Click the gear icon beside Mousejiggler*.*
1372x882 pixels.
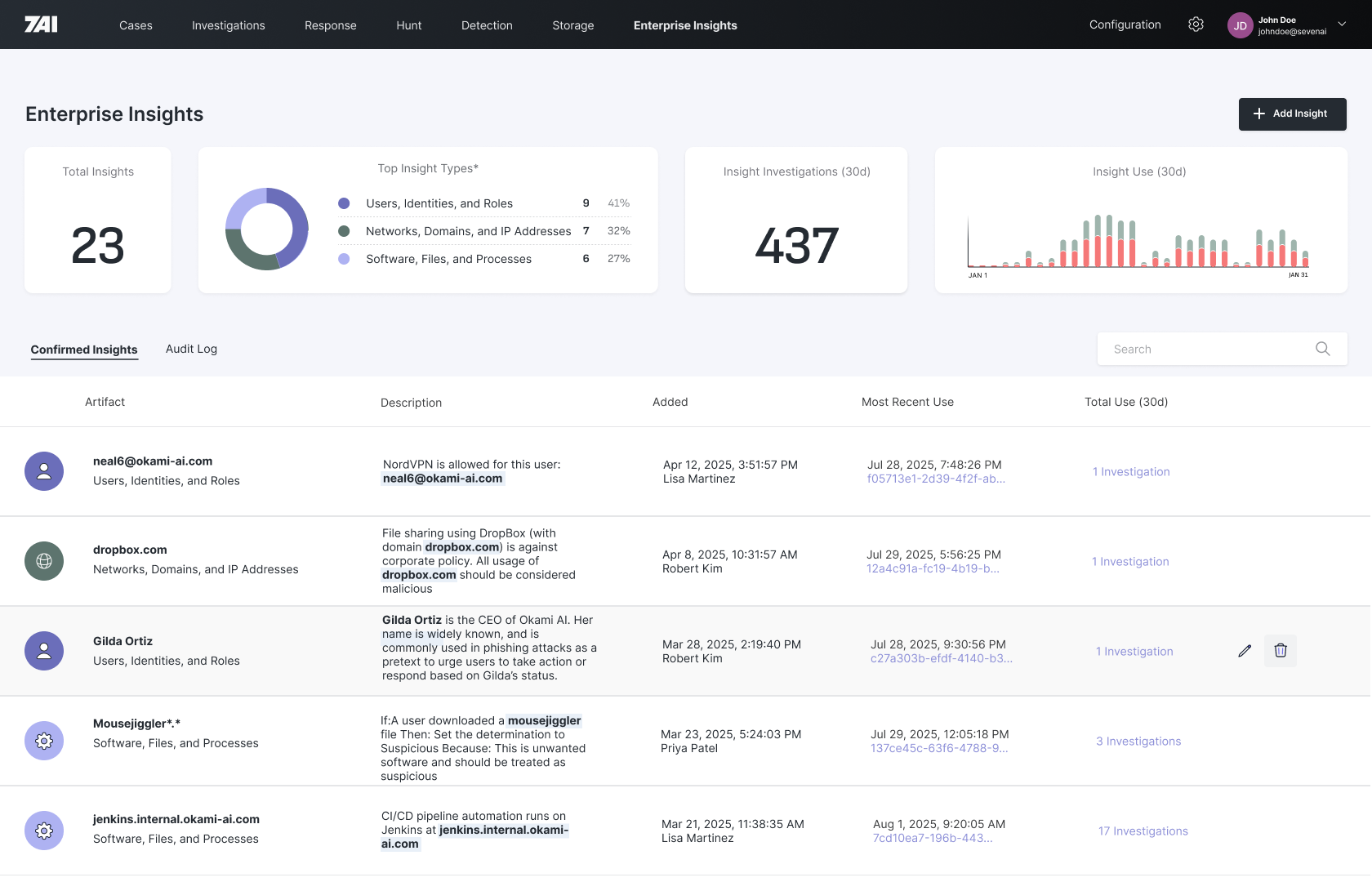(44, 741)
